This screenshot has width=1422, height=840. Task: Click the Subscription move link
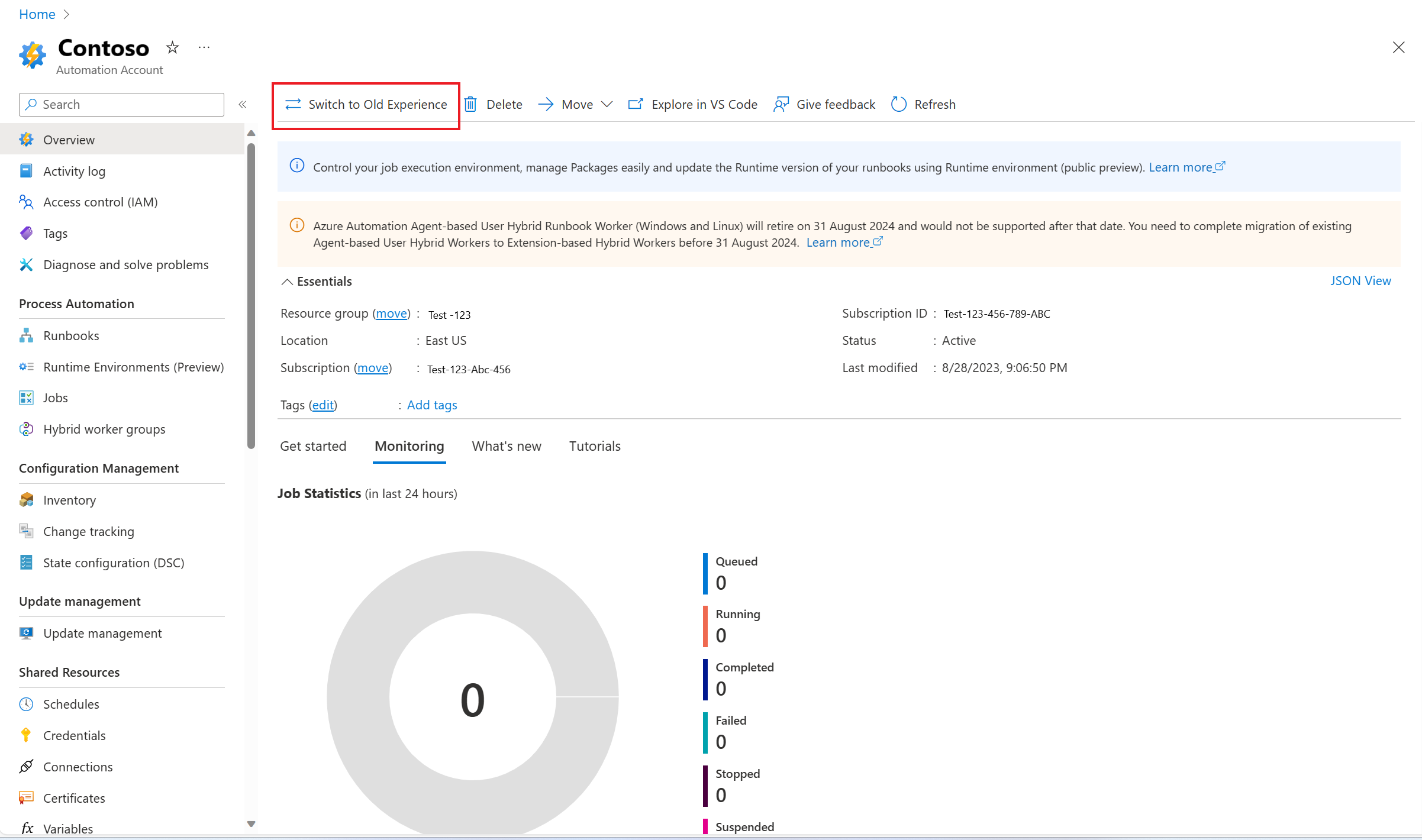(373, 368)
